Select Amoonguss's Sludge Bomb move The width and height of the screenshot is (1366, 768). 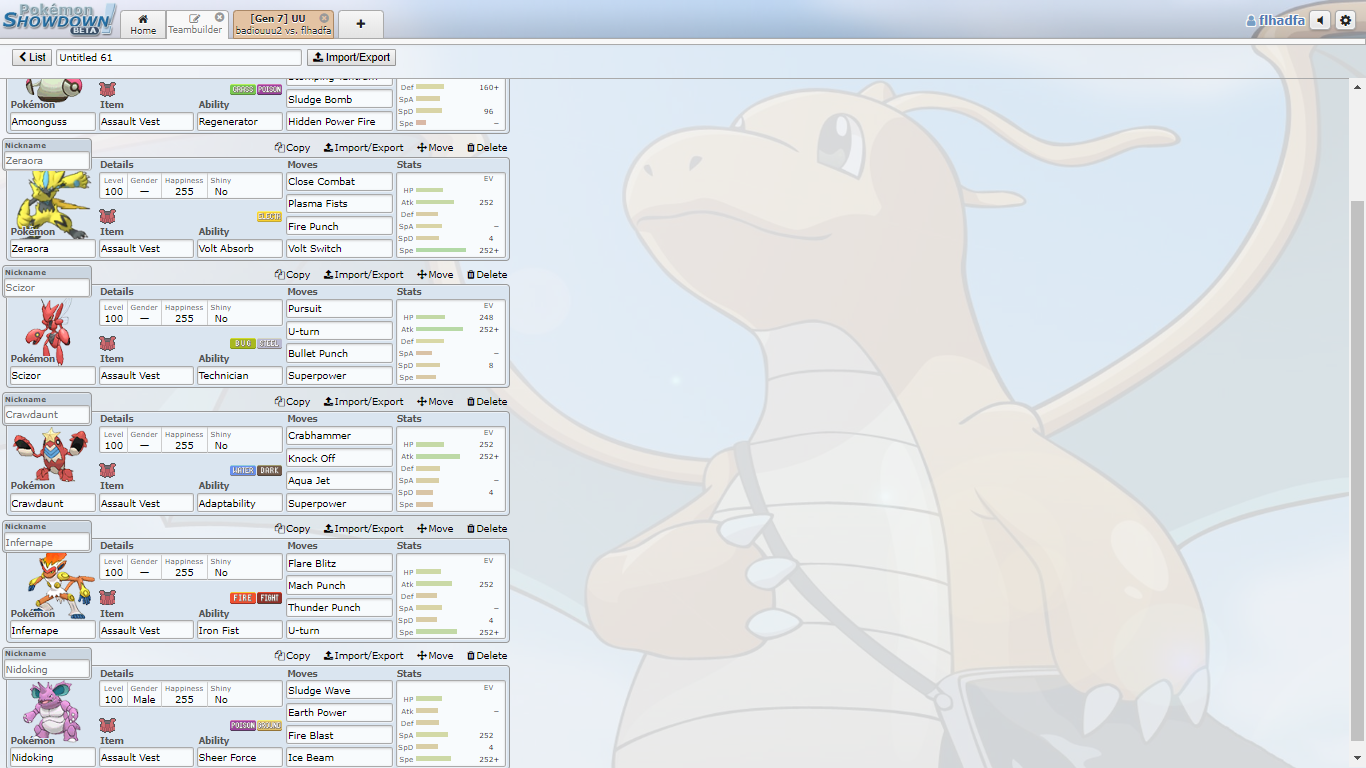click(339, 100)
